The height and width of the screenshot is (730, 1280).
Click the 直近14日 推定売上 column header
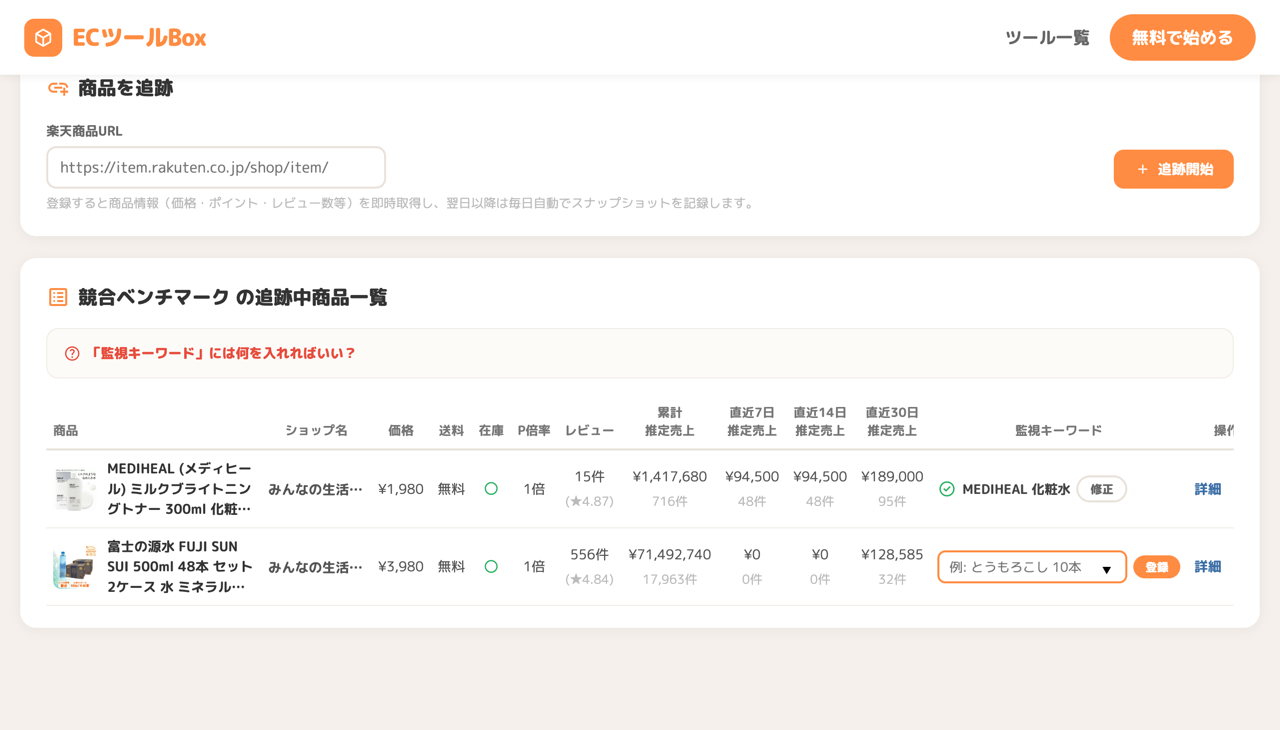[x=820, y=422]
